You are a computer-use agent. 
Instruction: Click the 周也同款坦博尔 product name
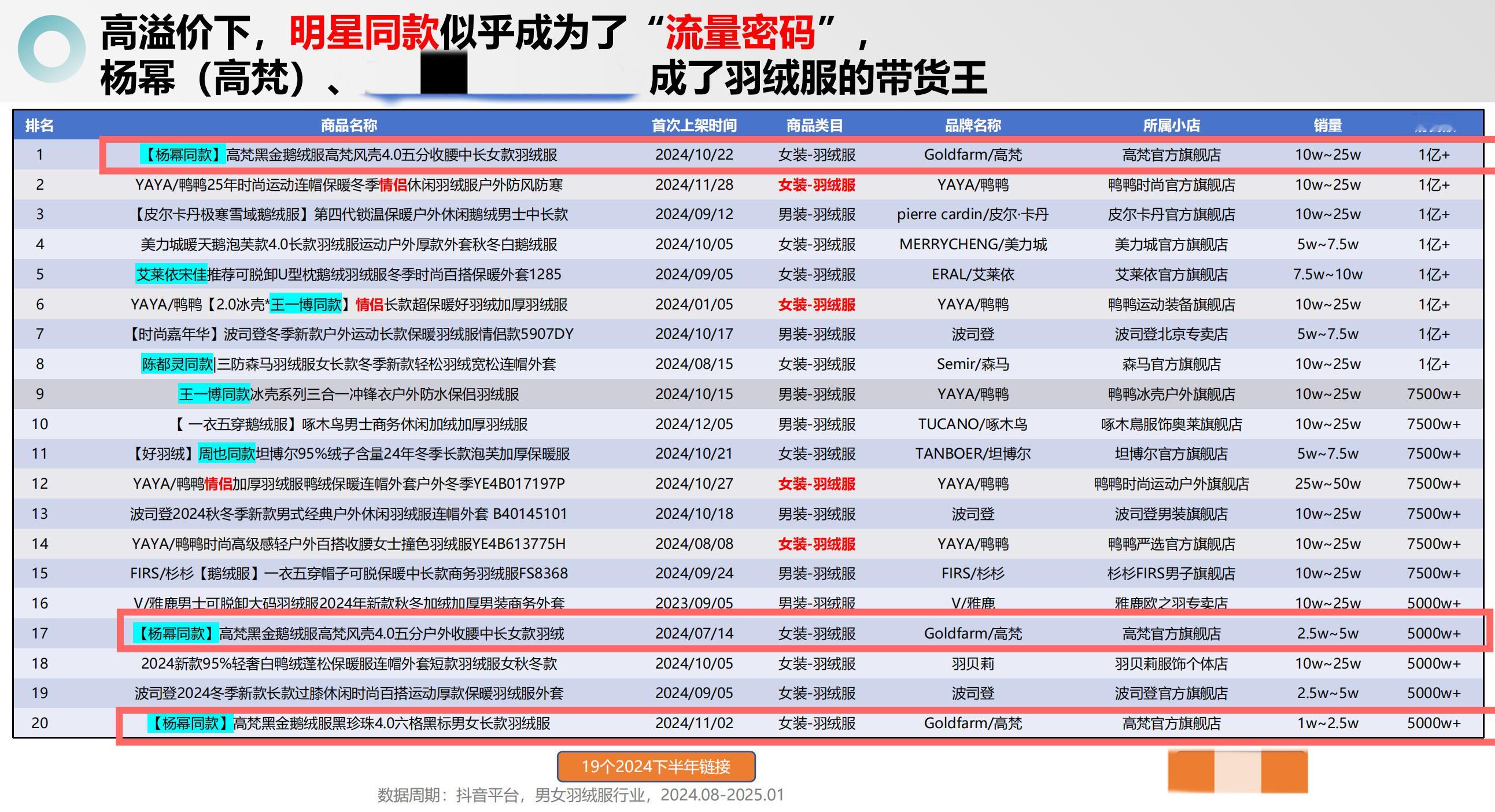pos(349,454)
